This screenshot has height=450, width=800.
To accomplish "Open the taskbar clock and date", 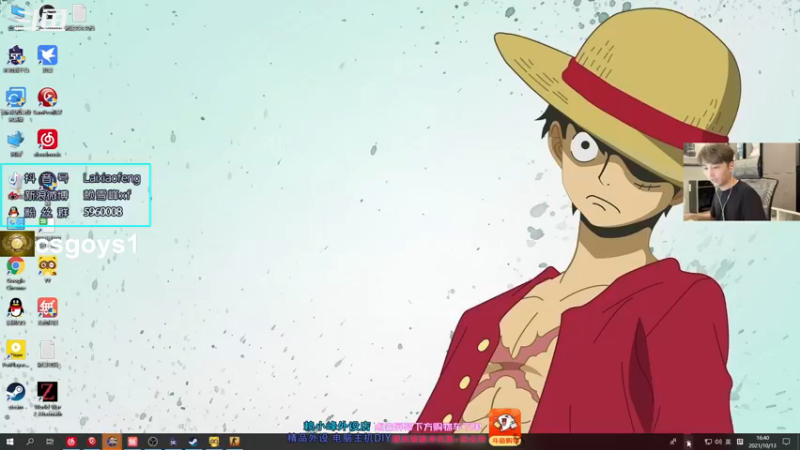I will [x=763, y=442].
